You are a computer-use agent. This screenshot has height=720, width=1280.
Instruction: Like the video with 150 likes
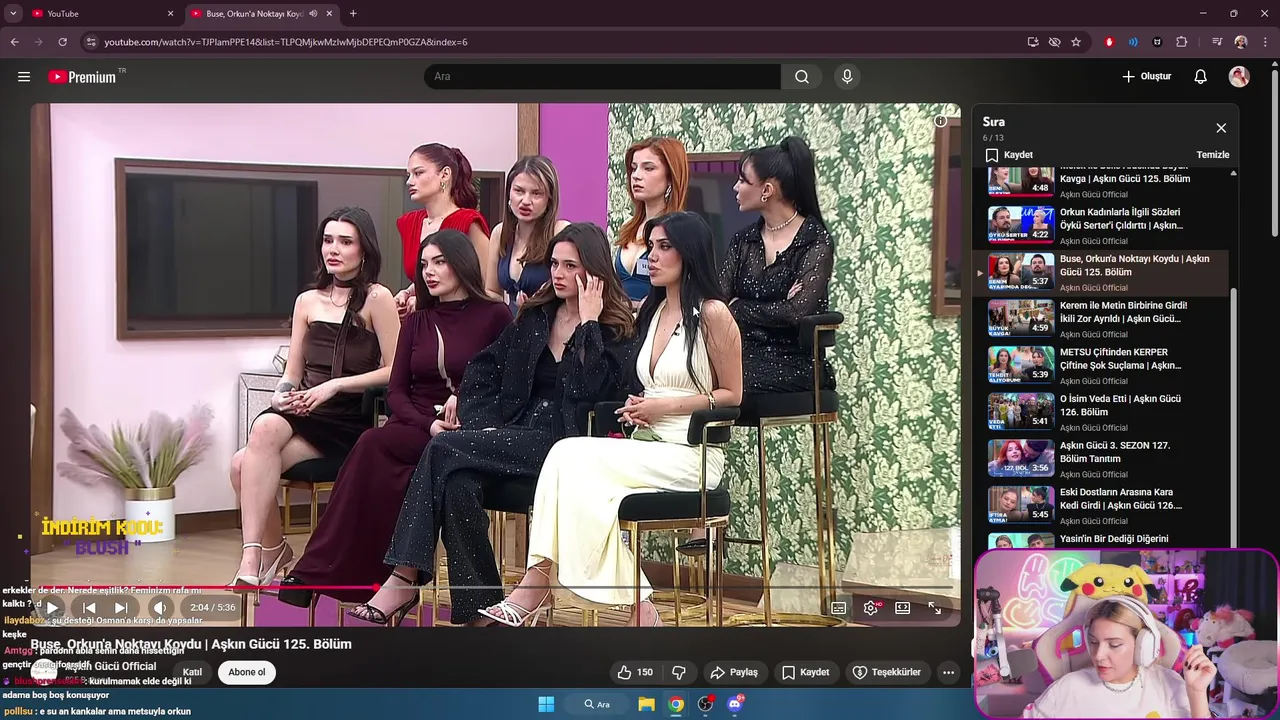pos(635,672)
